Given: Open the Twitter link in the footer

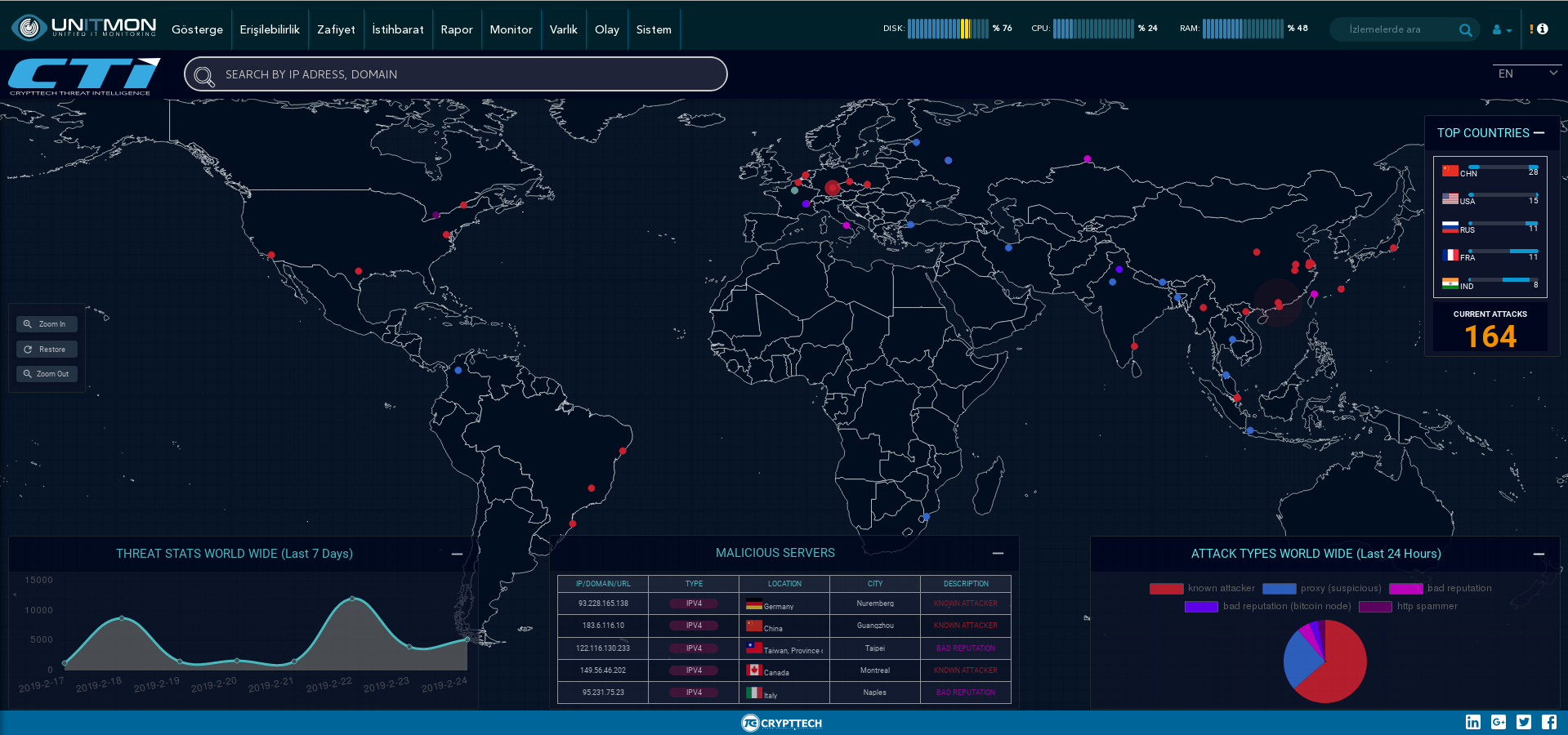Looking at the screenshot, I should coord(1524,722).
